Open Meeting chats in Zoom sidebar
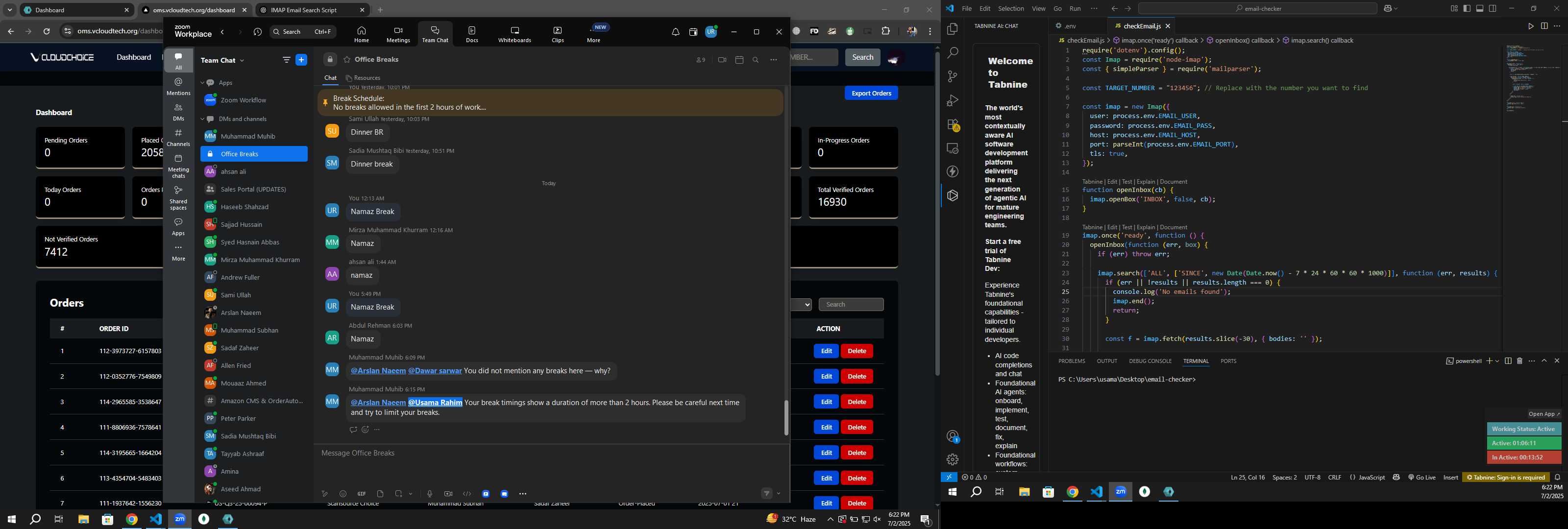This screenshot has height=529, width=1568. click(178, 167)
